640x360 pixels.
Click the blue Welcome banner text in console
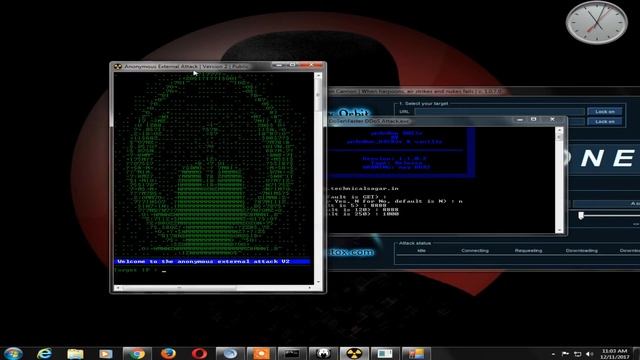click(203, 261)
